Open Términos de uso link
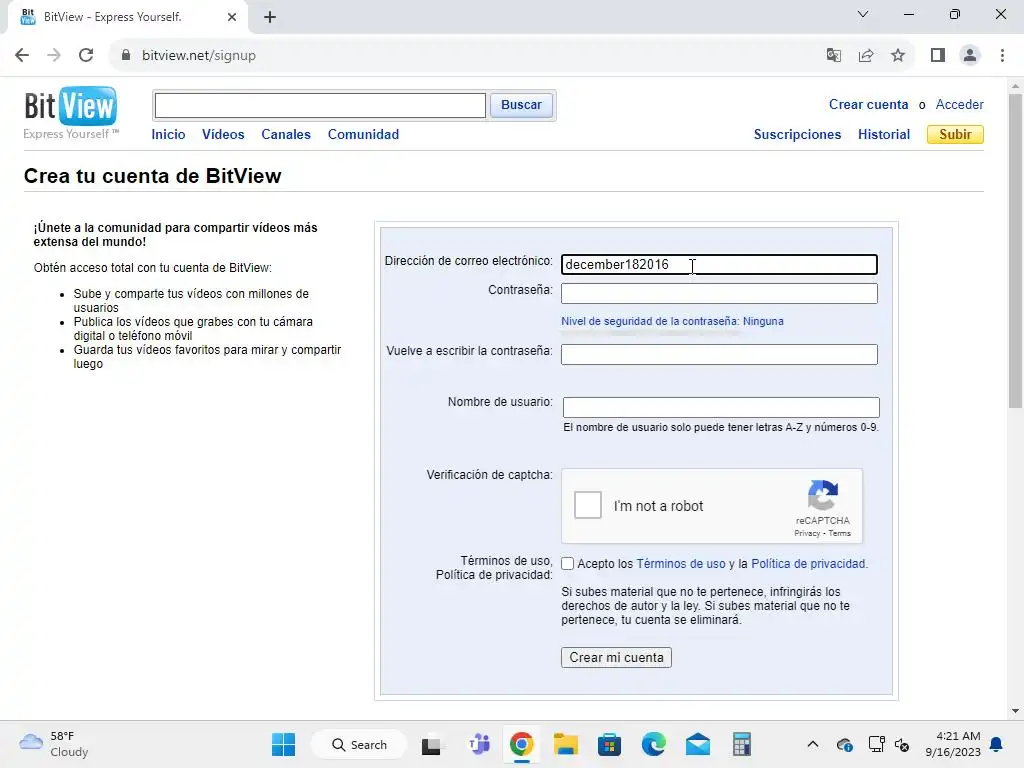Viewport: 1024px width, 768px height. (680, 564)
